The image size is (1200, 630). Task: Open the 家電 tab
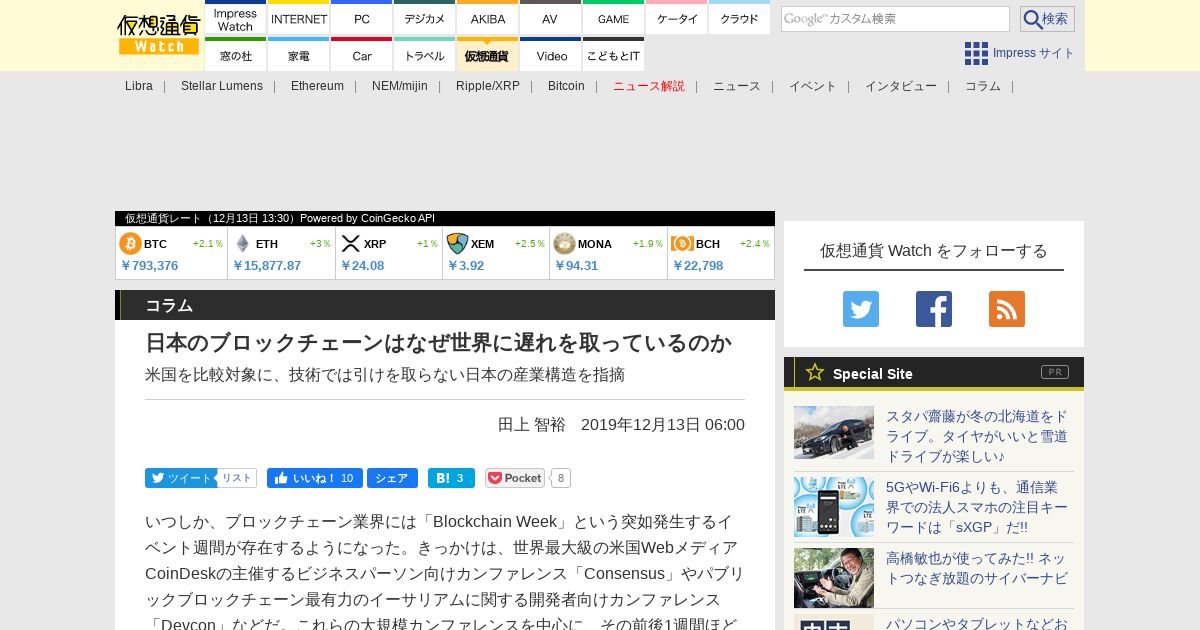click(298, 55)
